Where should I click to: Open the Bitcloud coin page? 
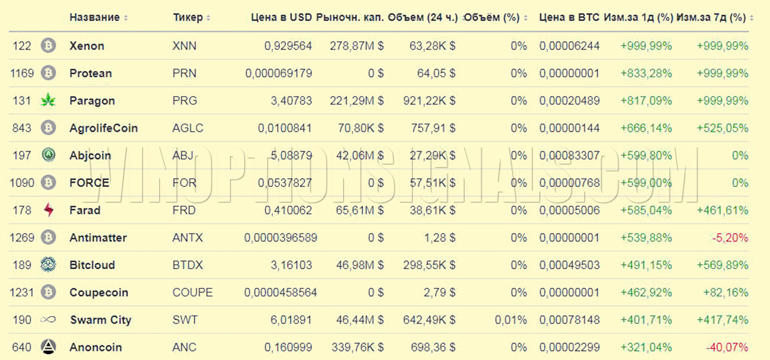click(x=92, y=266)
